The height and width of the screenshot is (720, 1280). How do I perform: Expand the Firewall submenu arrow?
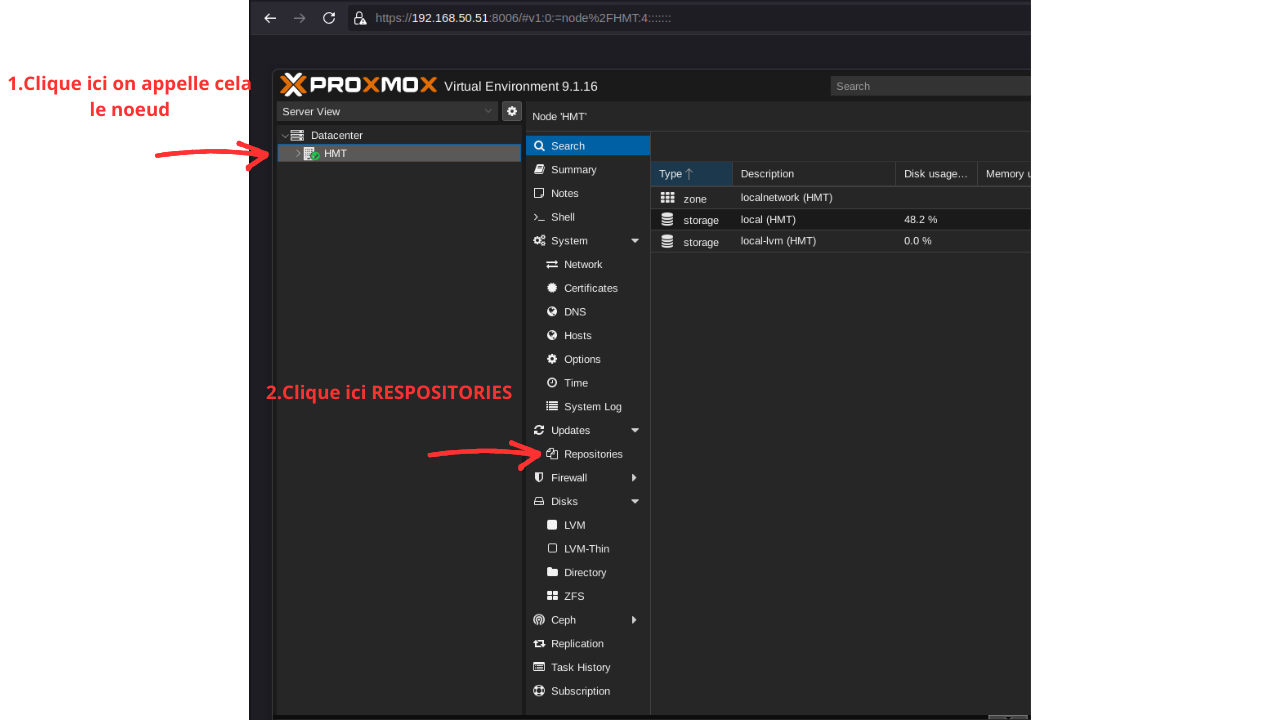click(x=634, y=478)
